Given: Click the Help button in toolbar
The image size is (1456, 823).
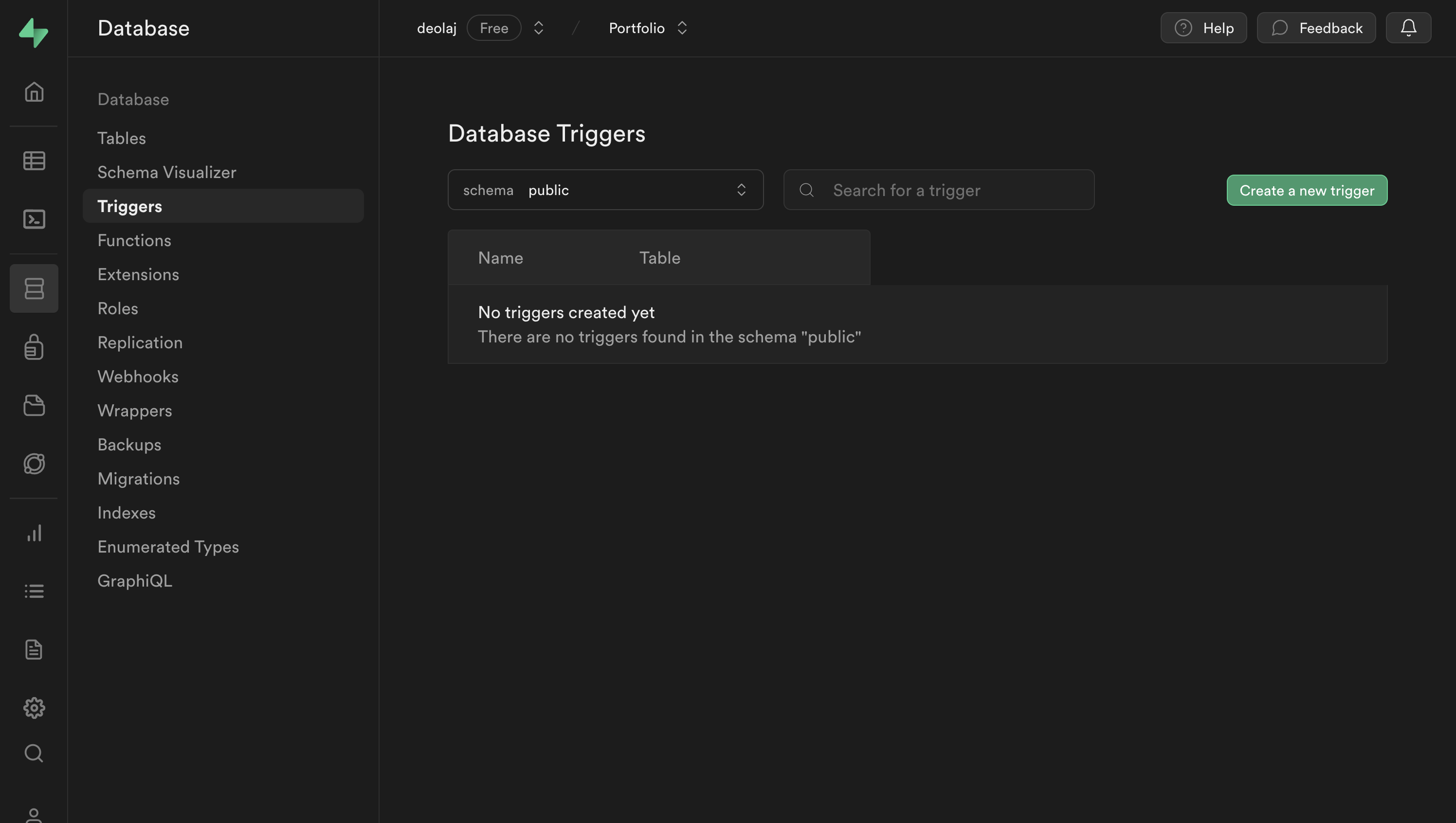Looking at the screenshot, I should (1204, 27).
